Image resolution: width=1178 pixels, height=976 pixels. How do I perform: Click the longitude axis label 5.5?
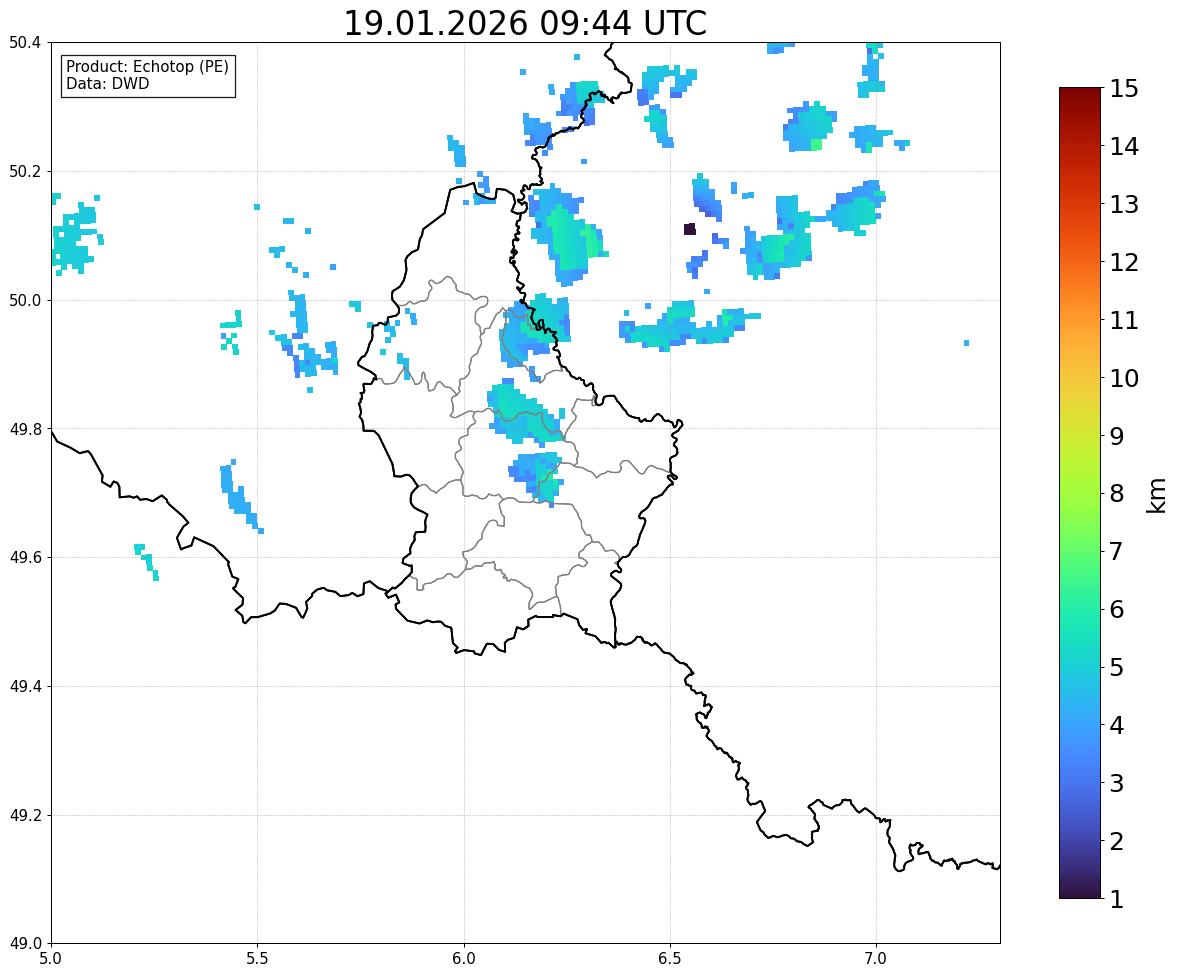pyautogui.click(x=257, y=959)
